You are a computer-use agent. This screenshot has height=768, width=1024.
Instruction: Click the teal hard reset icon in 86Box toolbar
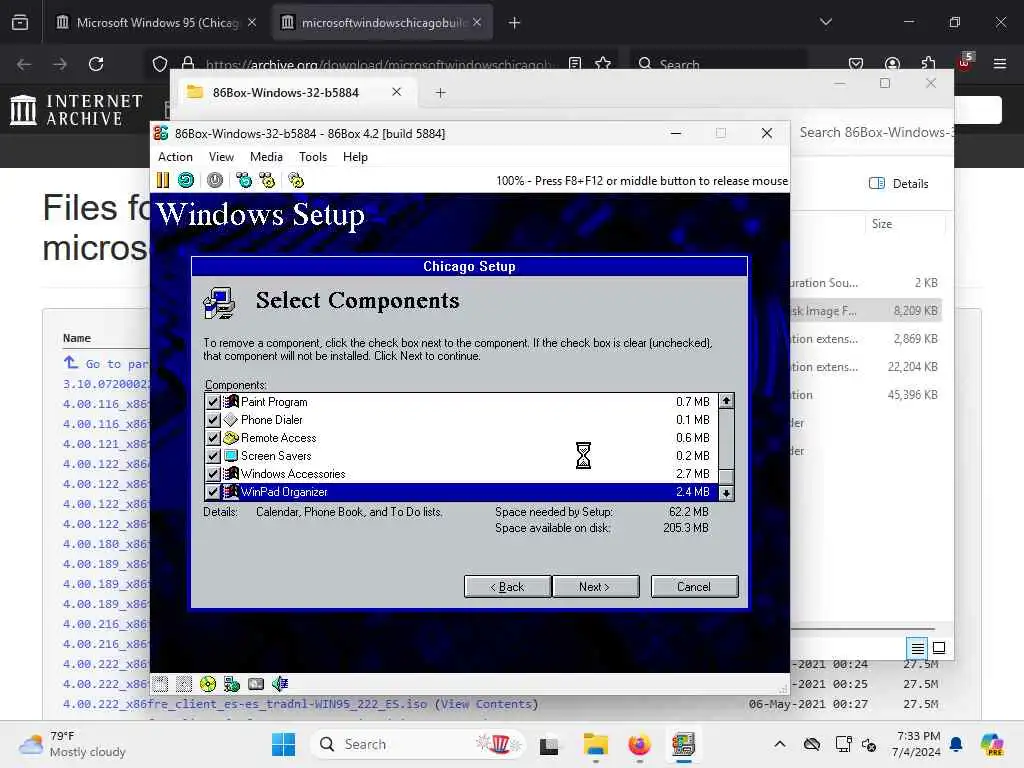186,180
